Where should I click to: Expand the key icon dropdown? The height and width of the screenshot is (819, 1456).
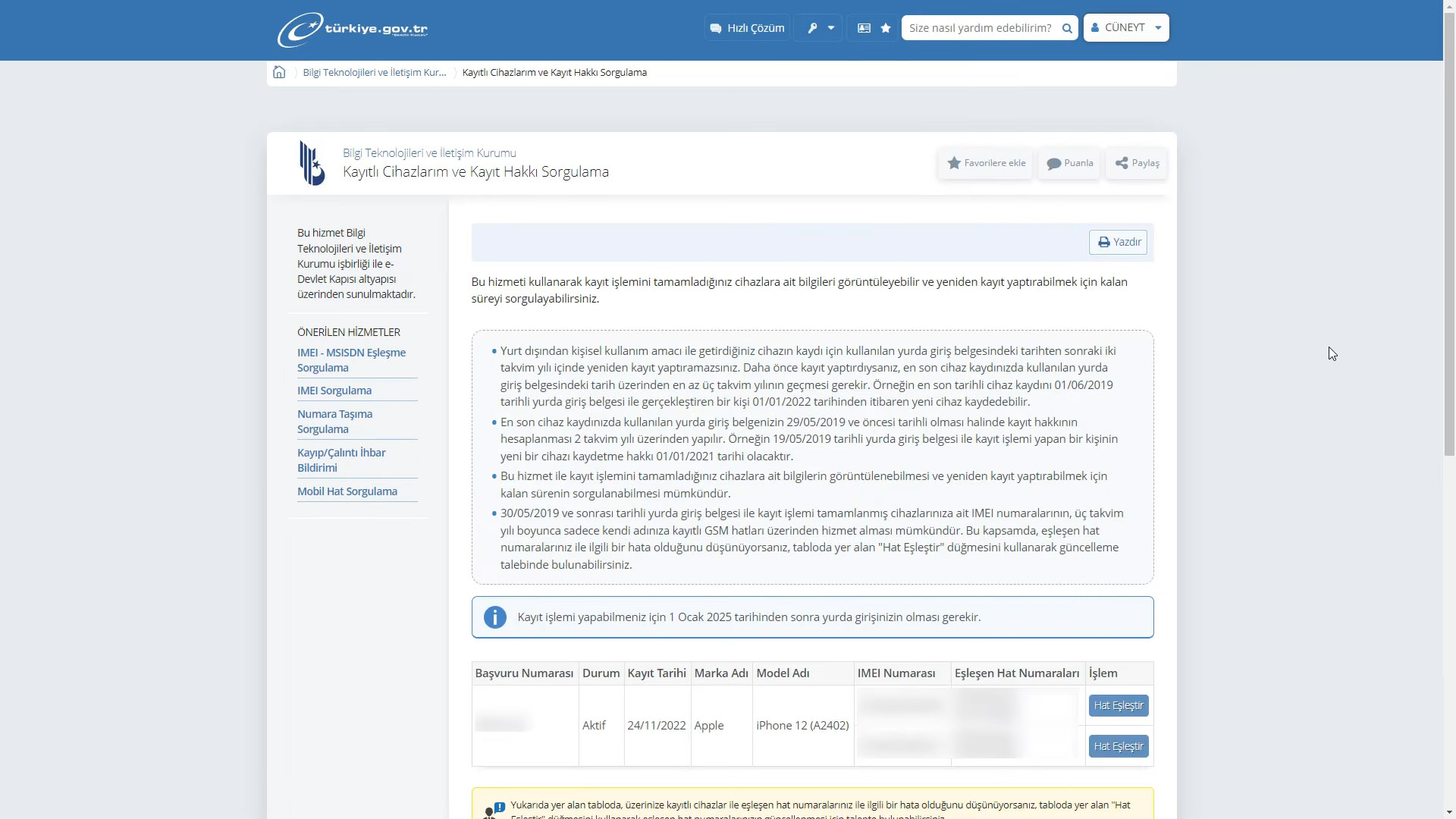pyautogui.click(x=819, y=28)
